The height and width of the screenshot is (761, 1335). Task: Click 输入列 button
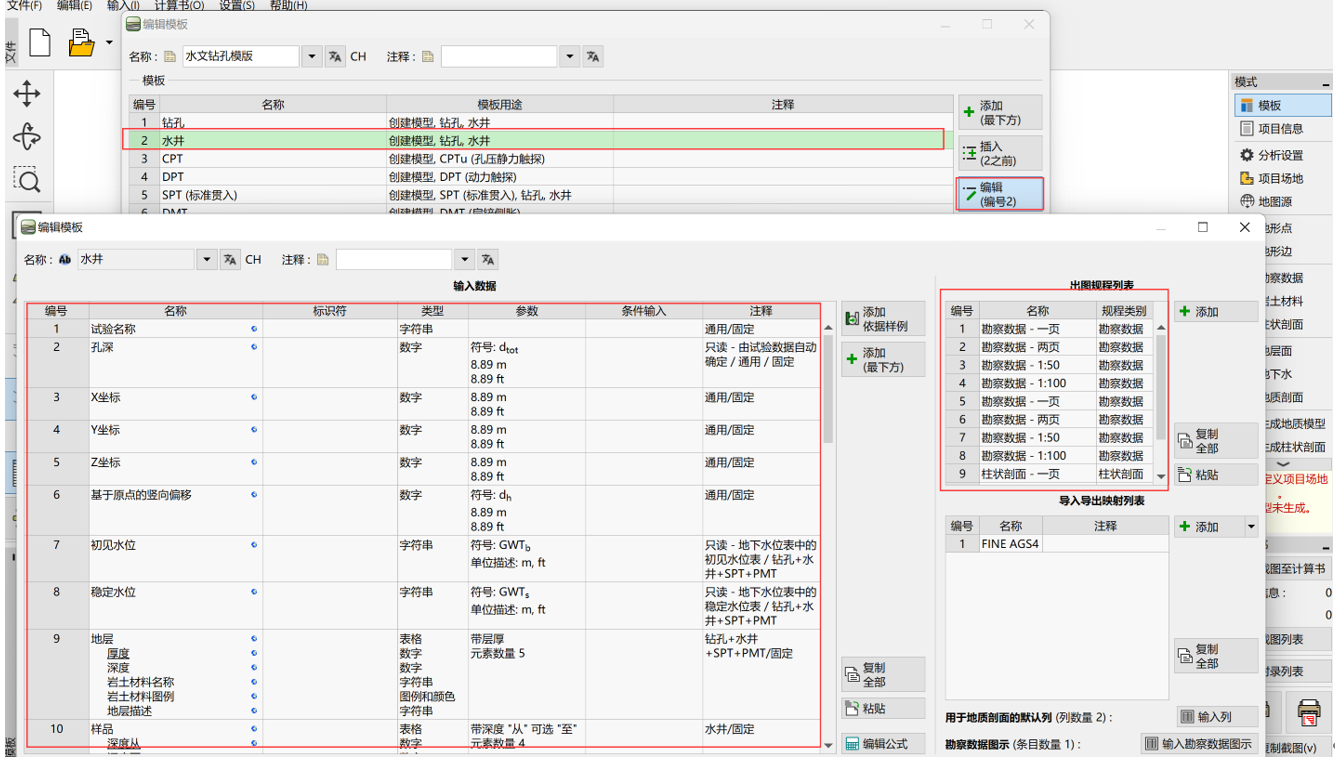(x=1216, y=717)
